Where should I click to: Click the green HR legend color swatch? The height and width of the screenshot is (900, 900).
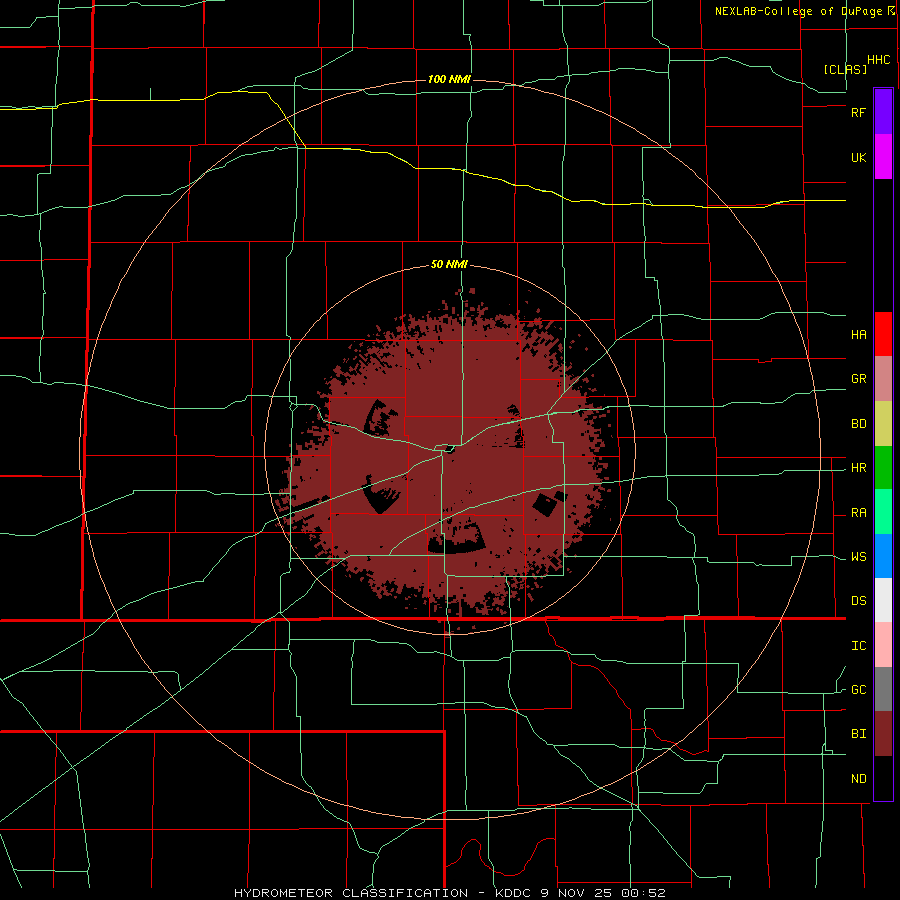883,468
